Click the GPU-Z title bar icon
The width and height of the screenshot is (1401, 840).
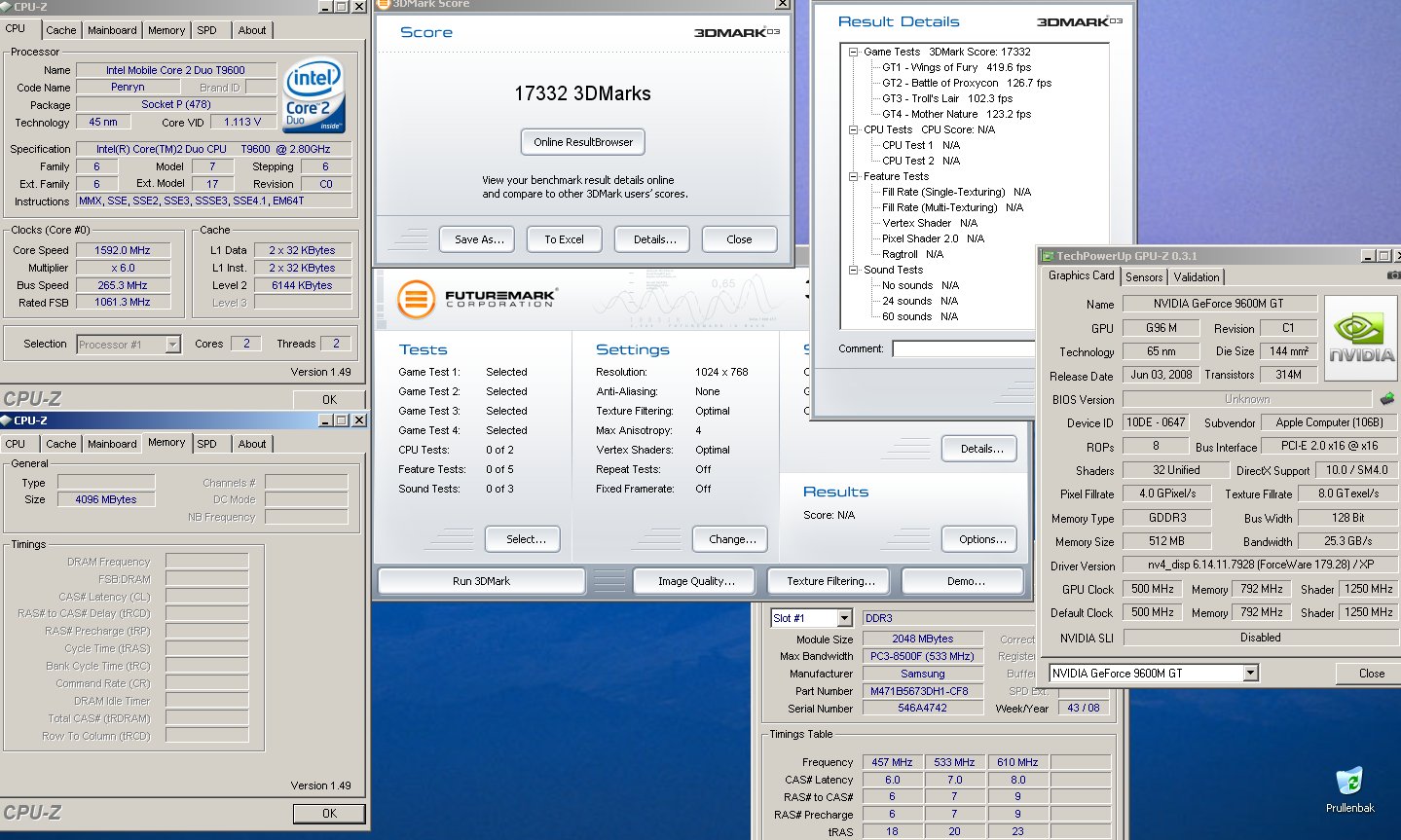(x=1048, y=256)
